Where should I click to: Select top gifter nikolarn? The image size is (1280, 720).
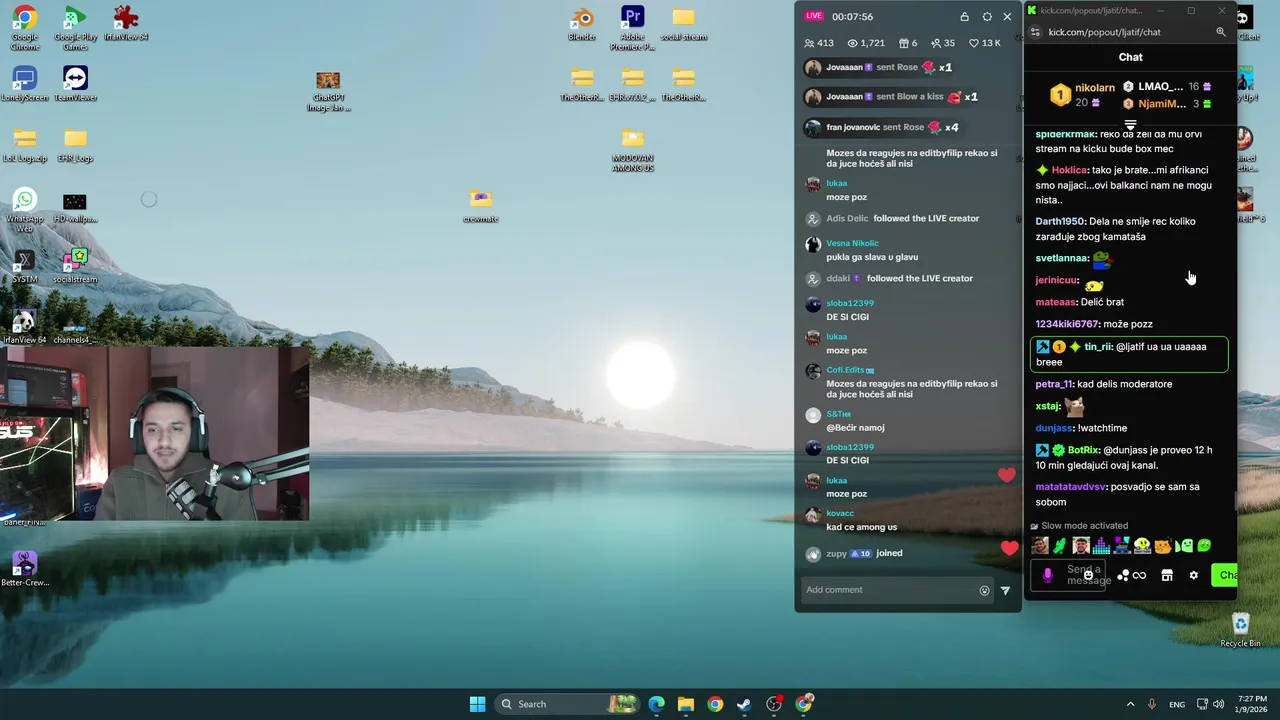tap(1081, 95)
